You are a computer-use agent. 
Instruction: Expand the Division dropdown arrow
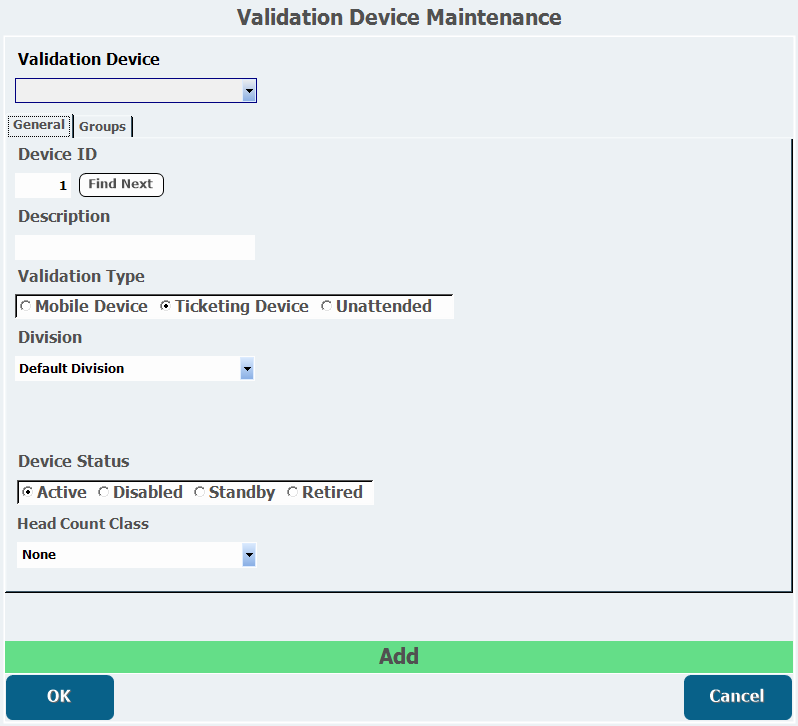(247, 368)
